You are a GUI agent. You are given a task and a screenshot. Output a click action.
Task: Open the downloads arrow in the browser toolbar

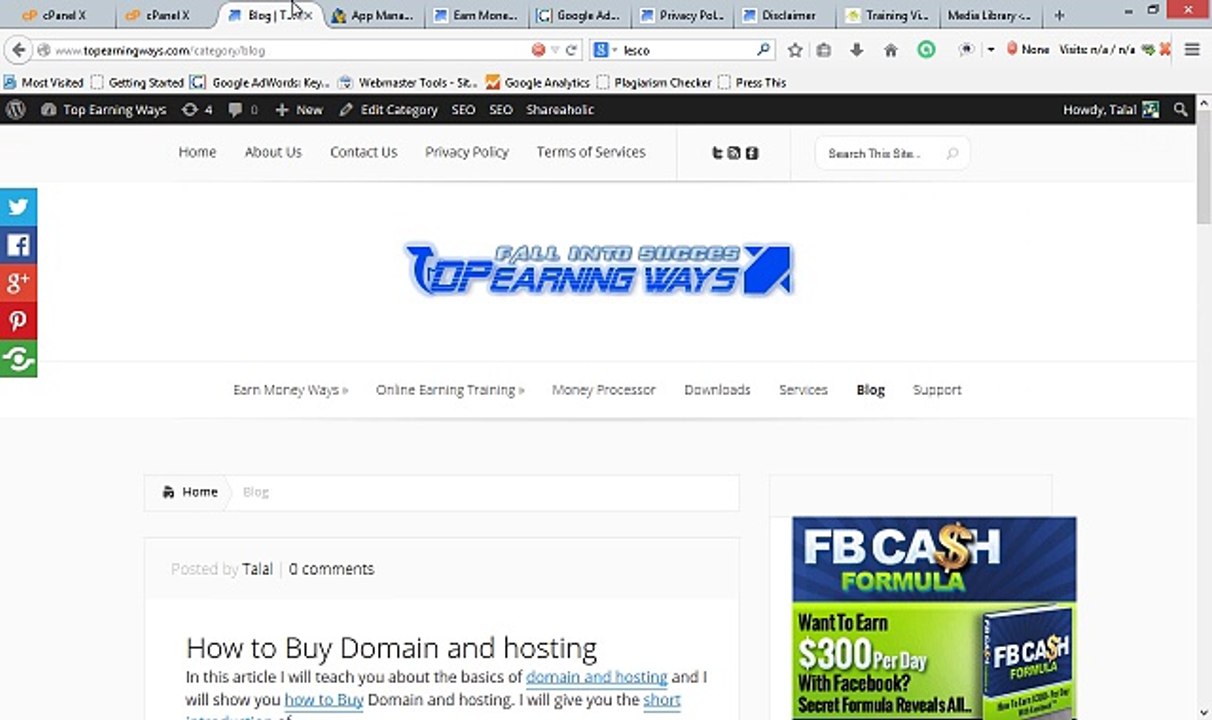click(x=857, y=50)
